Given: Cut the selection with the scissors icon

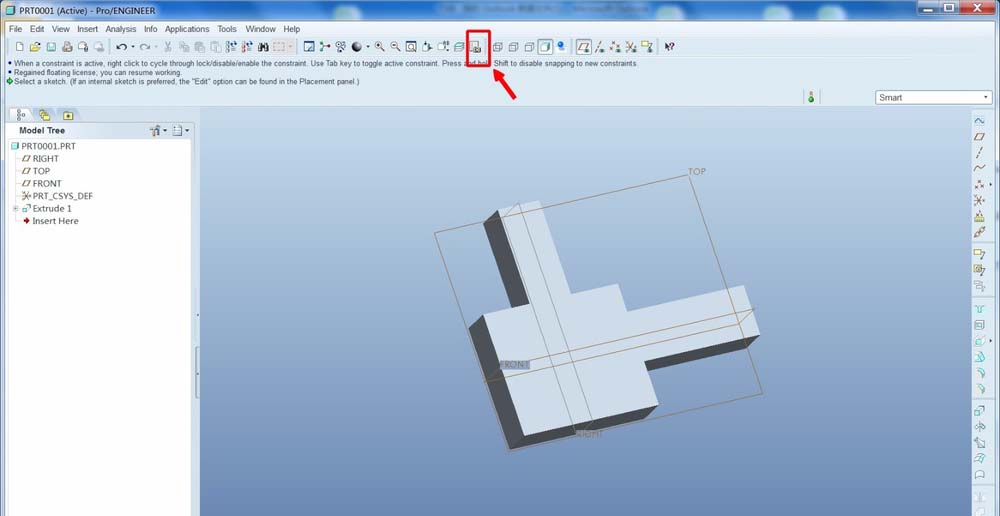Looking at the screenshot, I should click(x=168, y=47).
